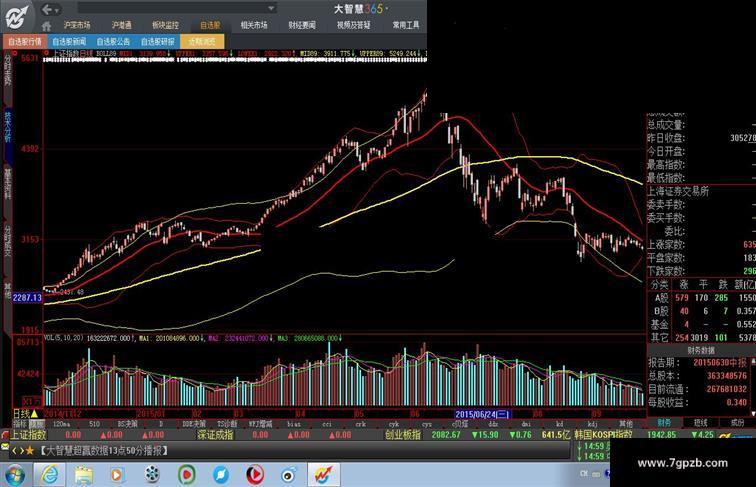
Task: Open the 常用工具 menu
Action: click(405, 25)
